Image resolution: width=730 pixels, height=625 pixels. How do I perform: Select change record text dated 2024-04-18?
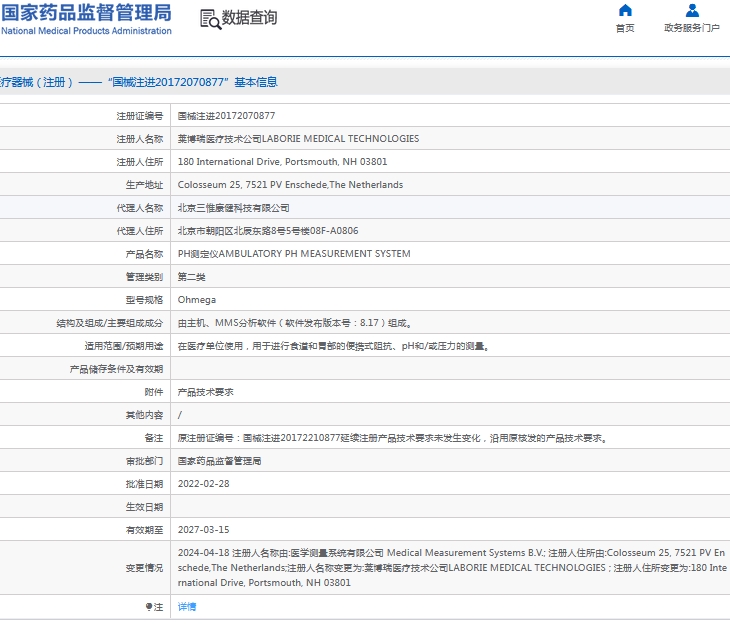452,568
